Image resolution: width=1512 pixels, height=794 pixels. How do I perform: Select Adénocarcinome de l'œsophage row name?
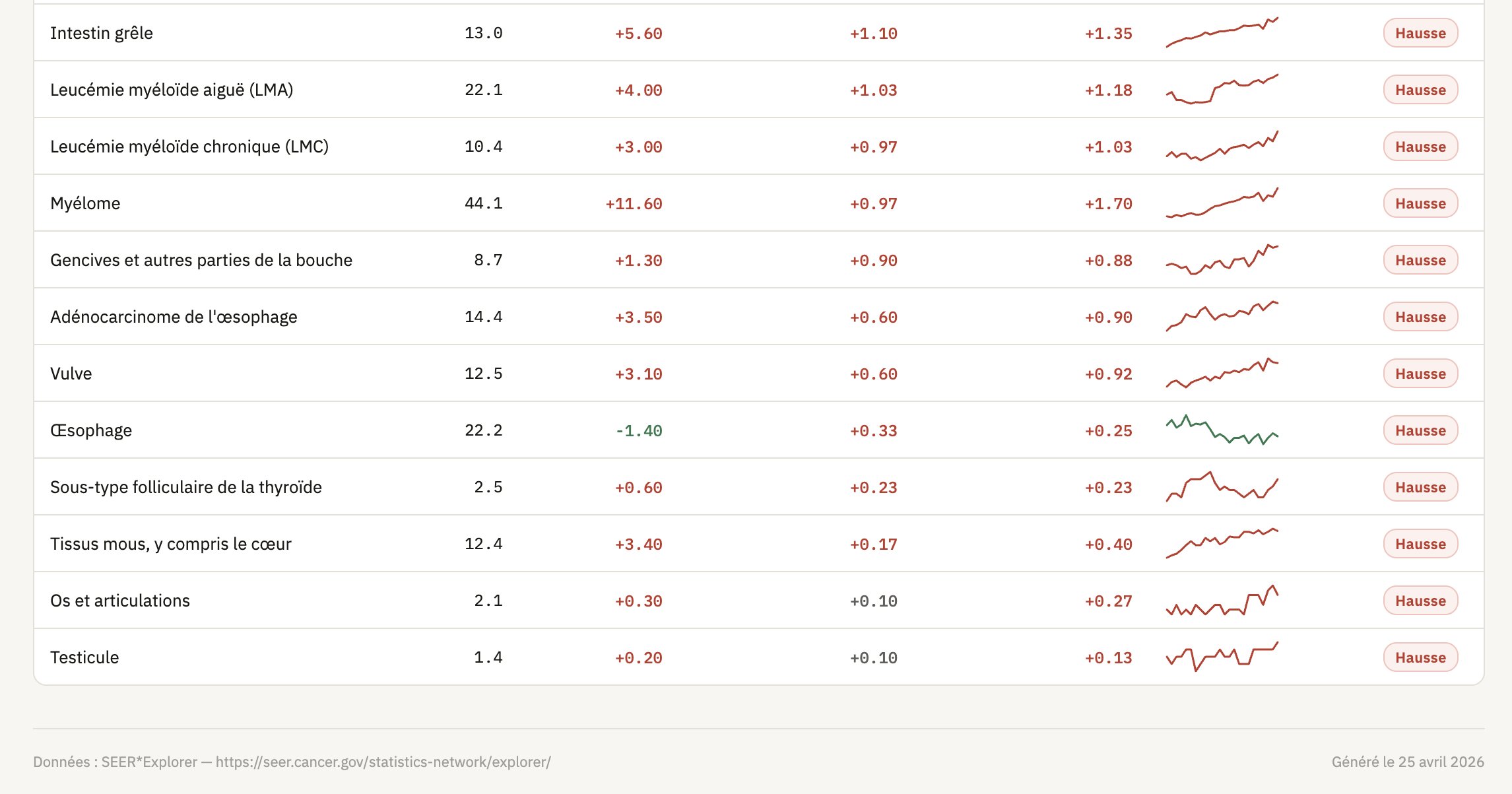click(x=174, y=317)
